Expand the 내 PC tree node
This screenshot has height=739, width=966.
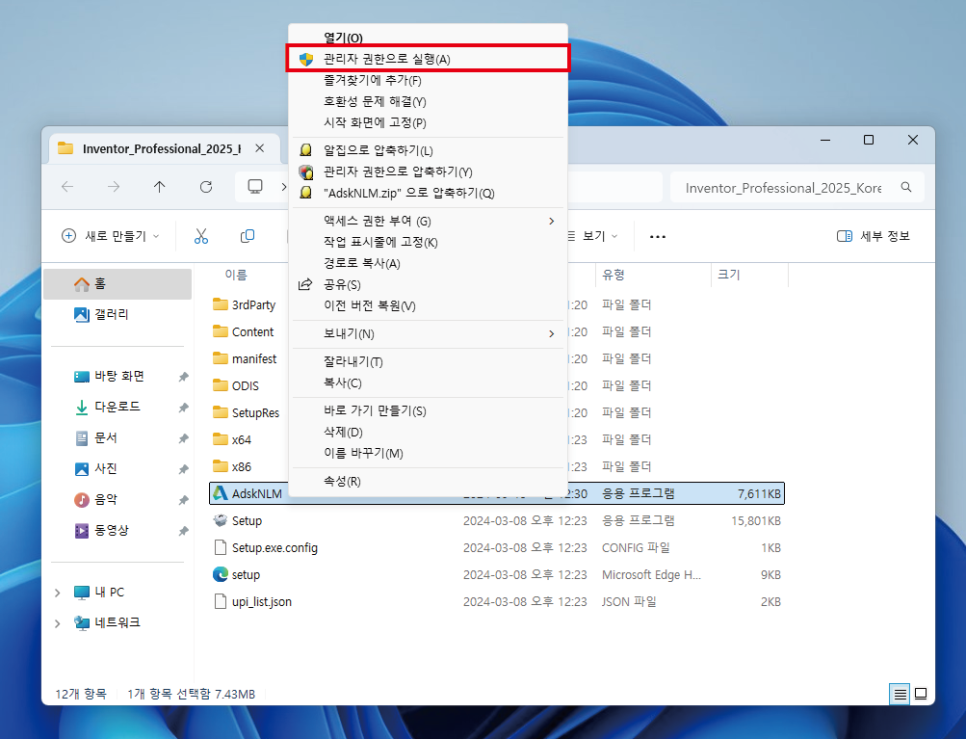[57, 592]
